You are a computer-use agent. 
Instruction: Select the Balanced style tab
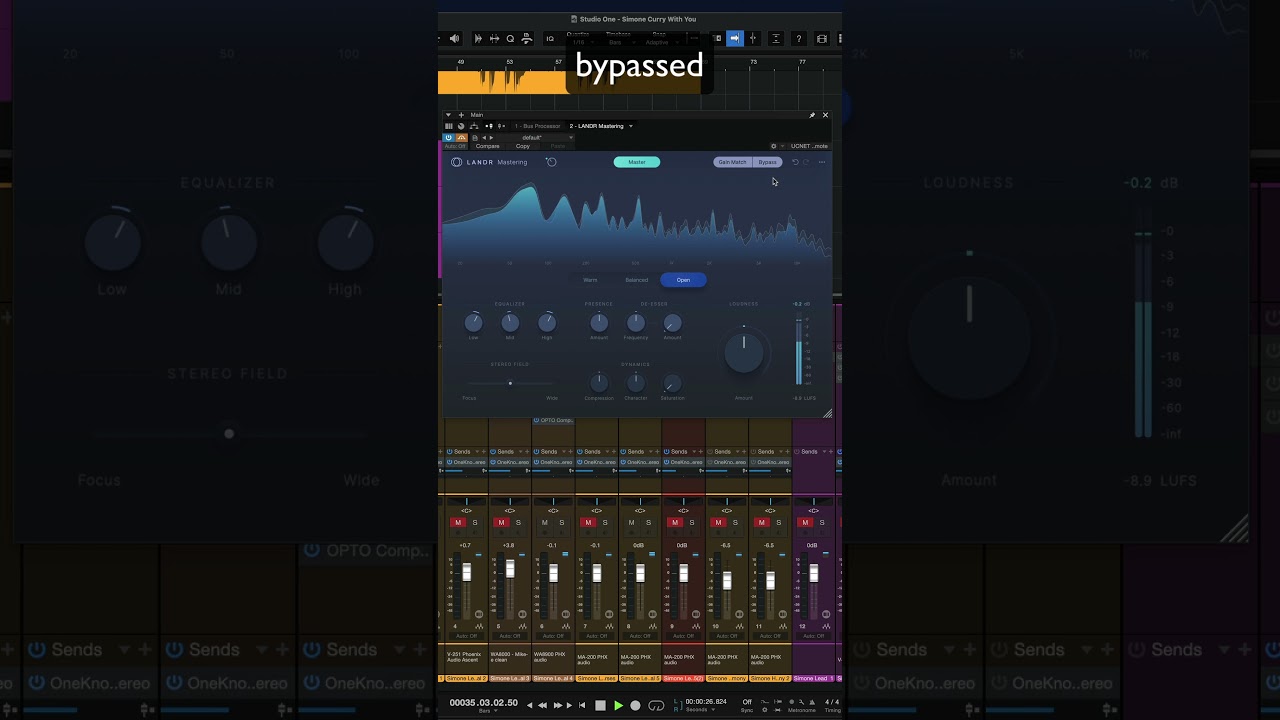point(637,280)
